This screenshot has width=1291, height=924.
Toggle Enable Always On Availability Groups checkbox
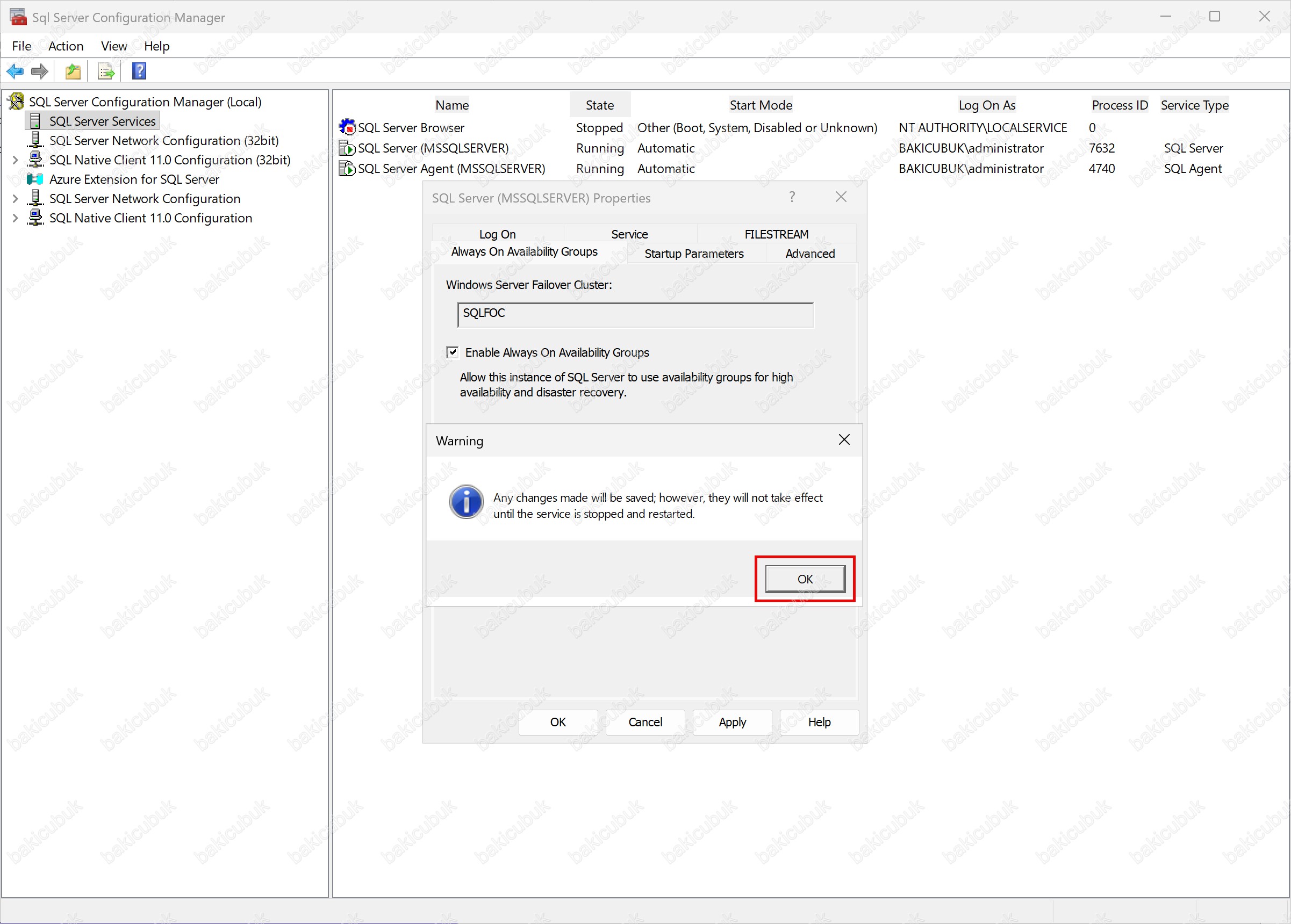click(x=453, y=352)
